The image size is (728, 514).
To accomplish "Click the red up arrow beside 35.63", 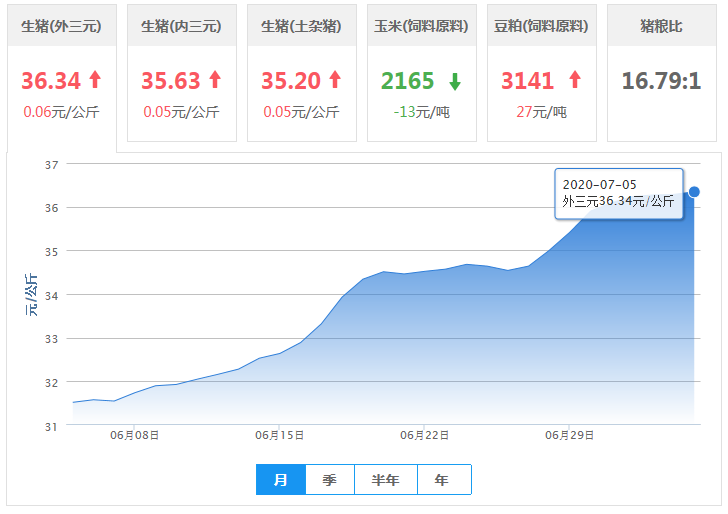I will pyautogui.click(x=214, y=80).
